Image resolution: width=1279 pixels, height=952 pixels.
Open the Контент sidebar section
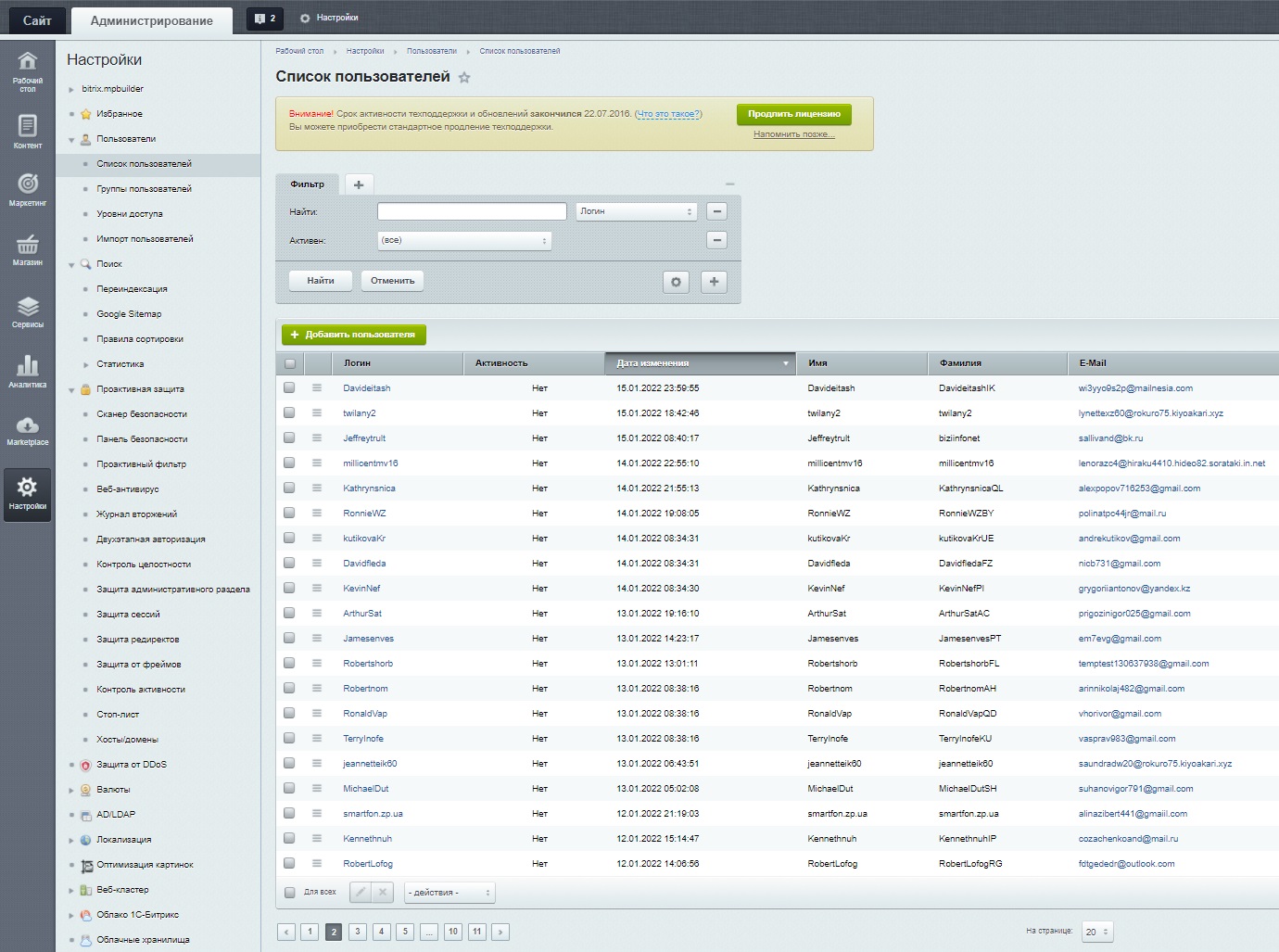pos(28,131)
